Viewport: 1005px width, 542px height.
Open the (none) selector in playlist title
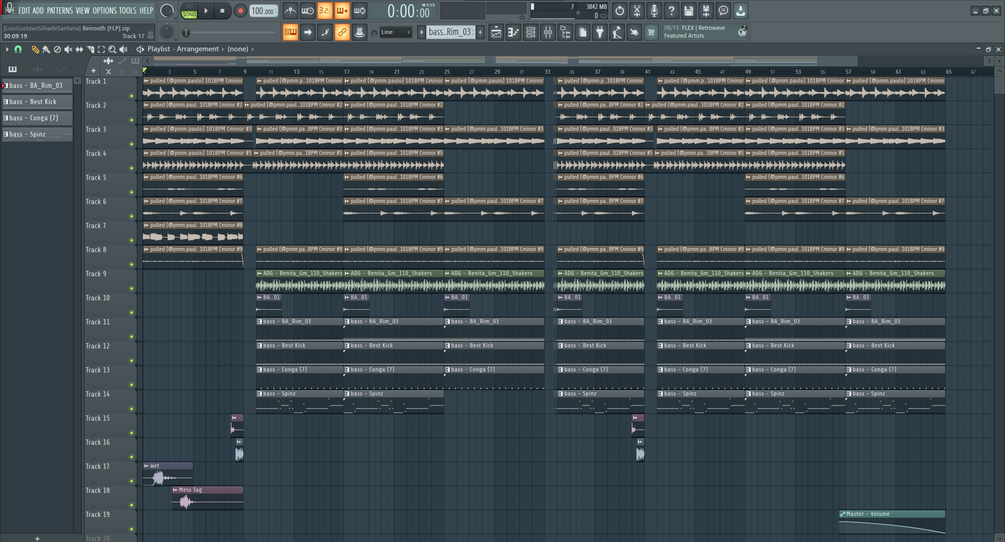(x=238, y=49)
